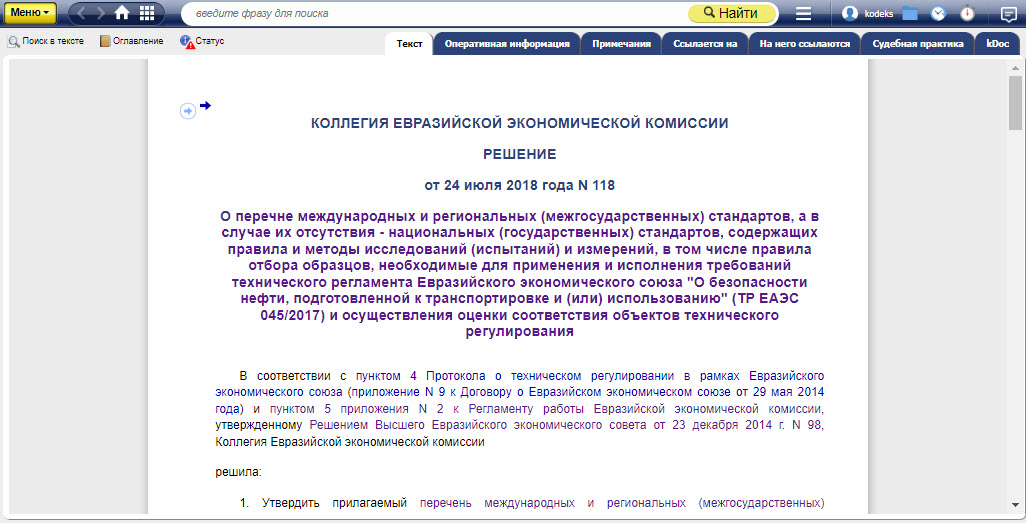This screenshot has width=1026, height=523.
Task: Open the stopwatch control icon
Action: point(967,13)
